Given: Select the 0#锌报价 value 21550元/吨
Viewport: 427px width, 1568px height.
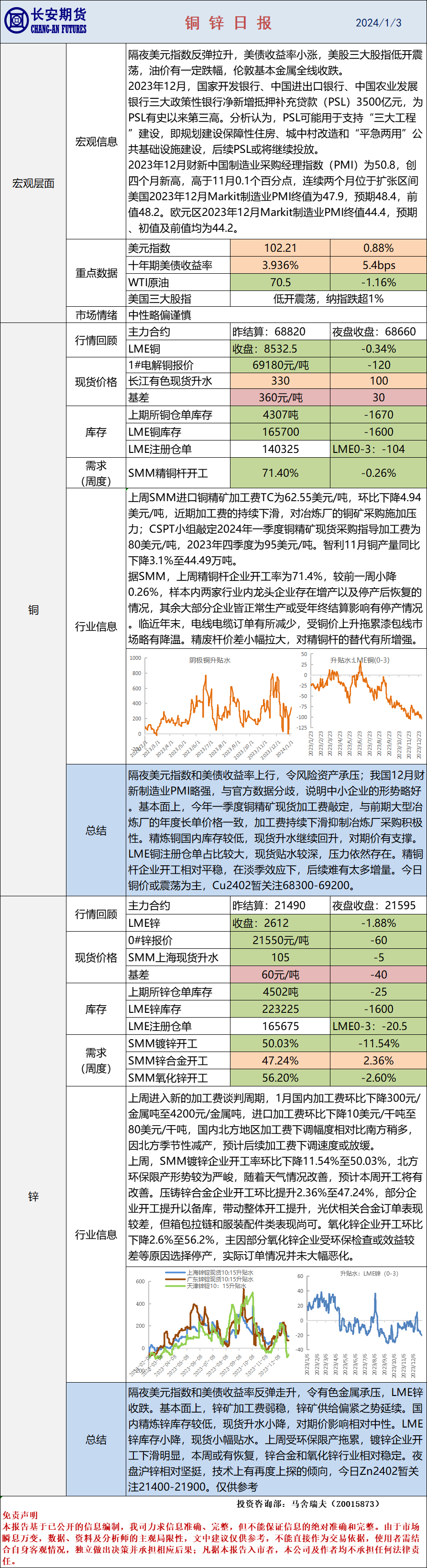Looking at the screenshot, I should tap(280, 940).
